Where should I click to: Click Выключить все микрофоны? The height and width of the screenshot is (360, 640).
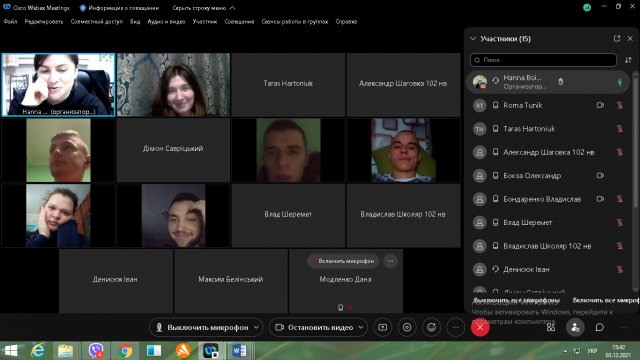517,300
